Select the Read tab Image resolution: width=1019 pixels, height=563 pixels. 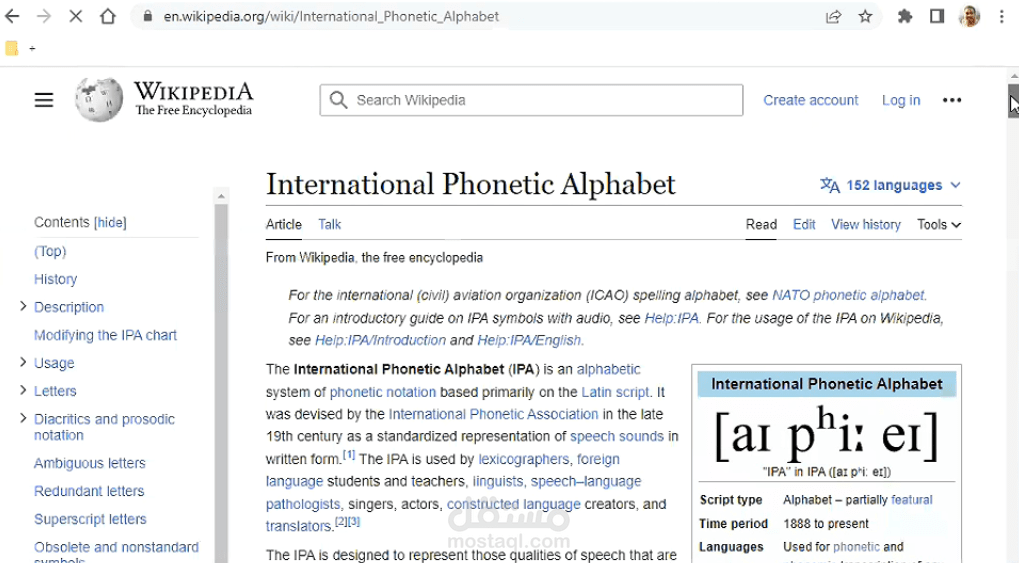(x=761, y=224)
